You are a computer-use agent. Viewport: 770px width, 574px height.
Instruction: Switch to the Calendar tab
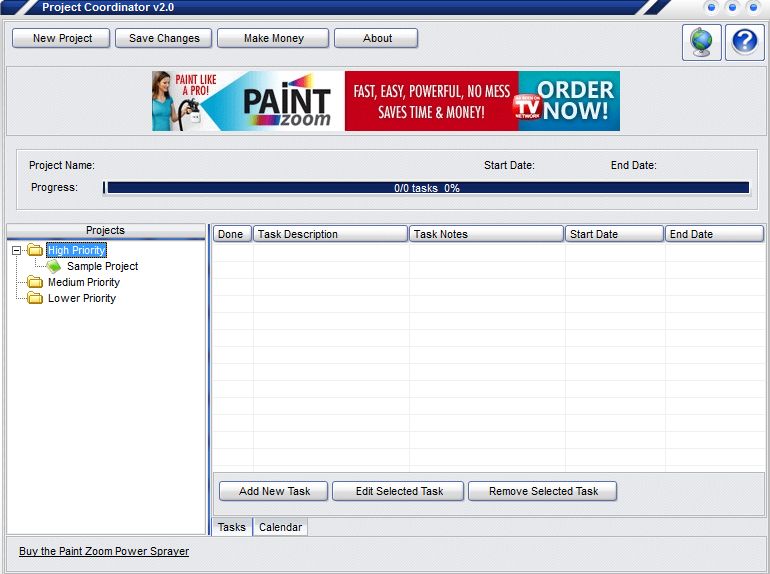(x=280, y=527)
